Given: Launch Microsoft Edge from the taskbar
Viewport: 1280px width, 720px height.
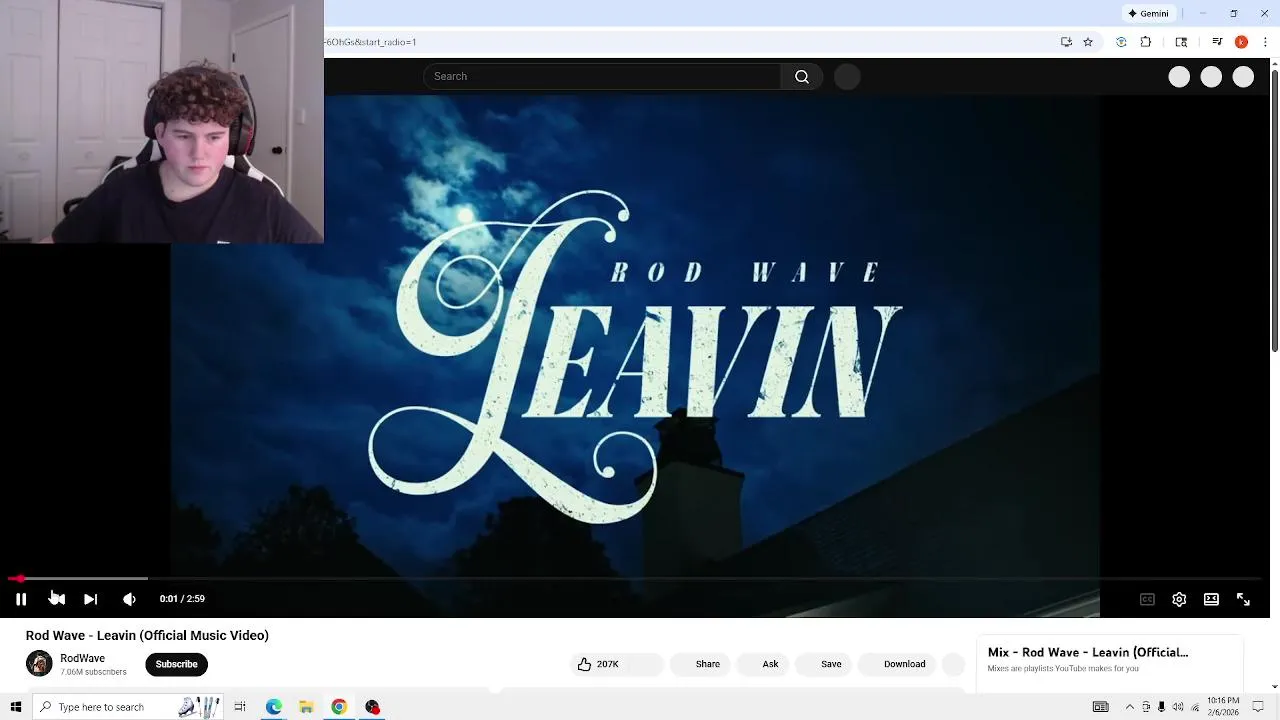Looking at the screenshot, I should [x=273, y=707].
